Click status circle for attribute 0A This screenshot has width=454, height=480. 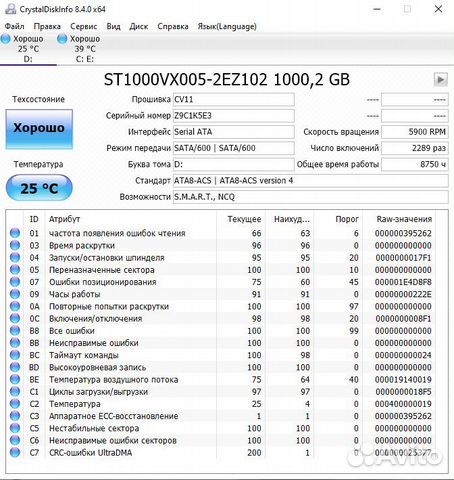[15, 306]
